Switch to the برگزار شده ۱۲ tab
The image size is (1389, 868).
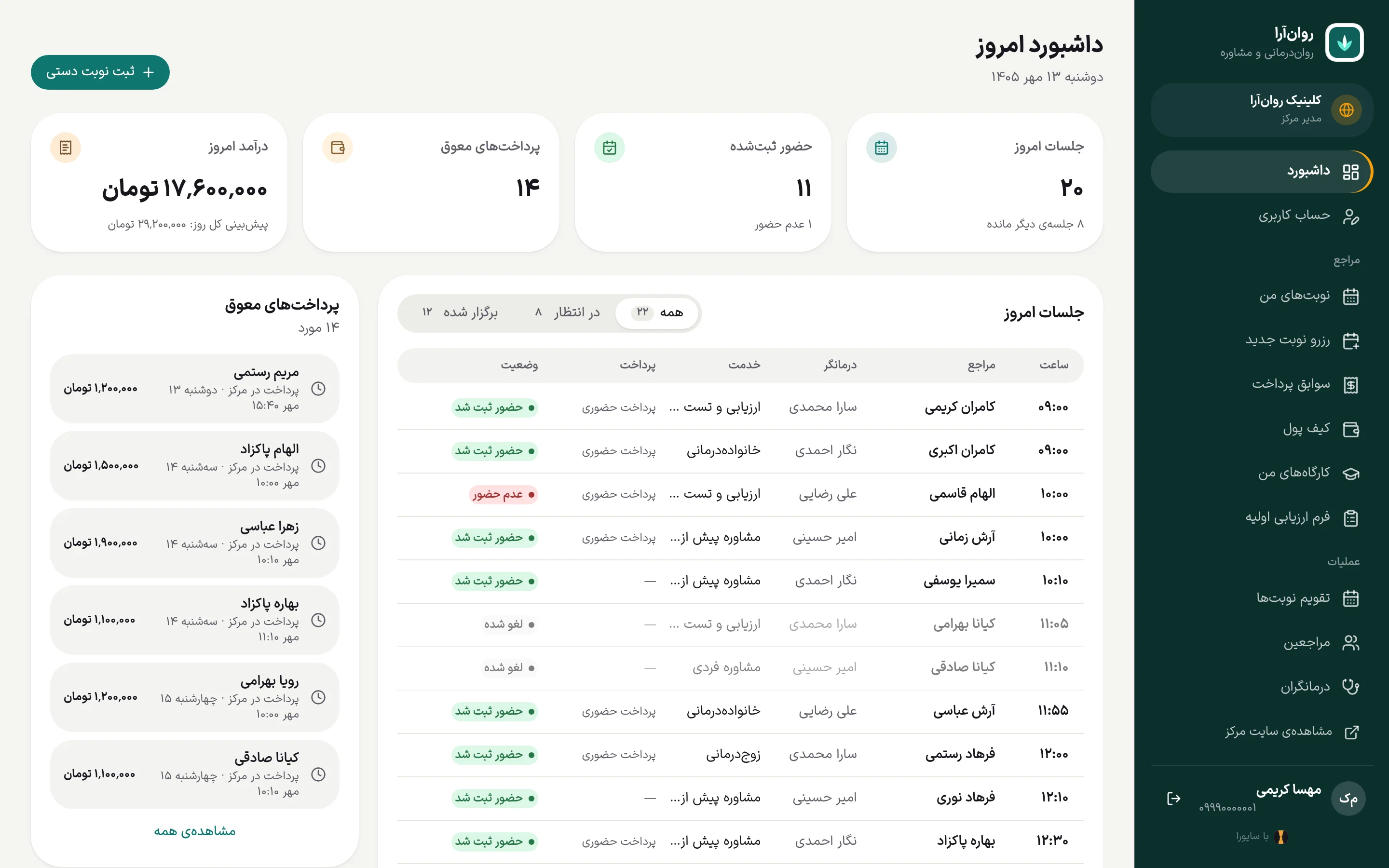click(460, 312)
